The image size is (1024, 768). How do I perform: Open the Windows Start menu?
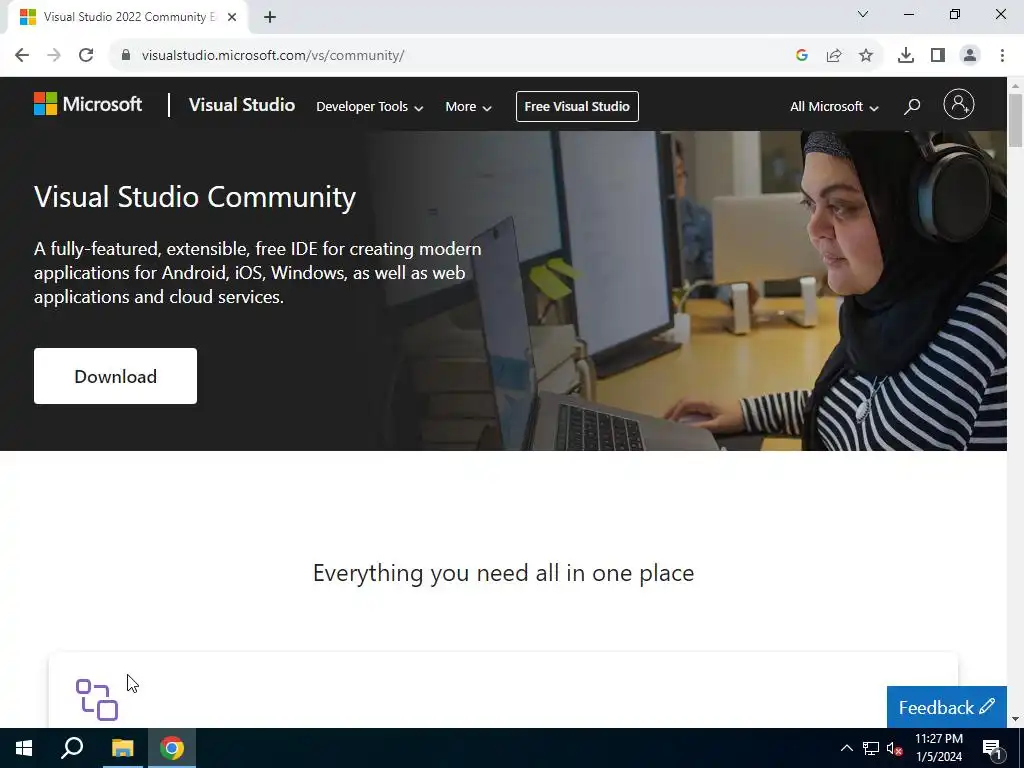click(24, 748)
